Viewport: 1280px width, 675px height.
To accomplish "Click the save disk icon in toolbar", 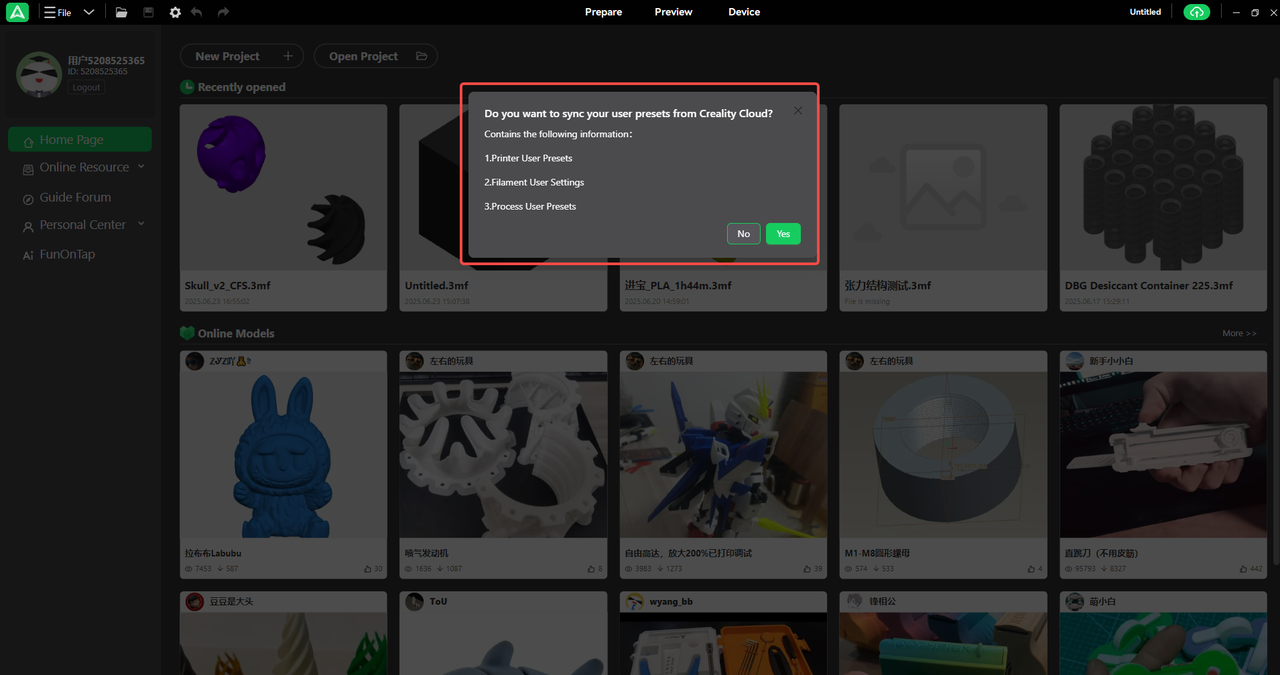I will point(148,12).
